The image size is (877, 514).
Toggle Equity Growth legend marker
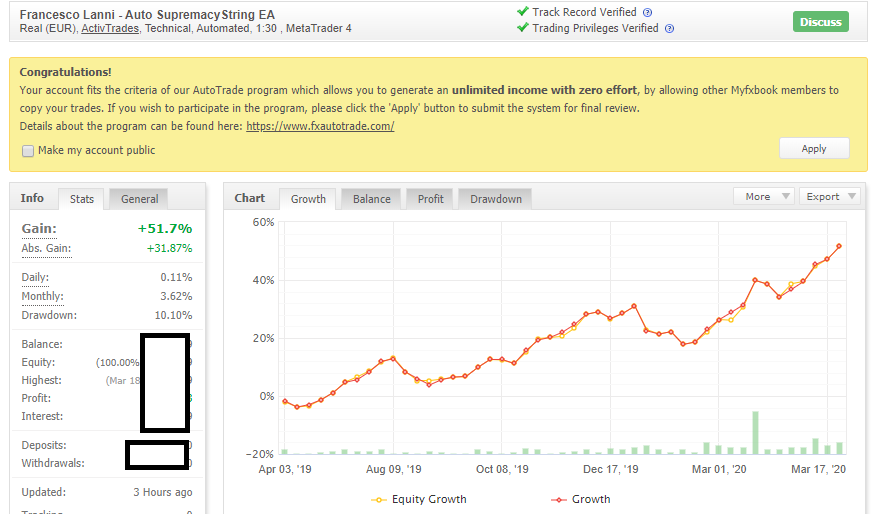379,499
